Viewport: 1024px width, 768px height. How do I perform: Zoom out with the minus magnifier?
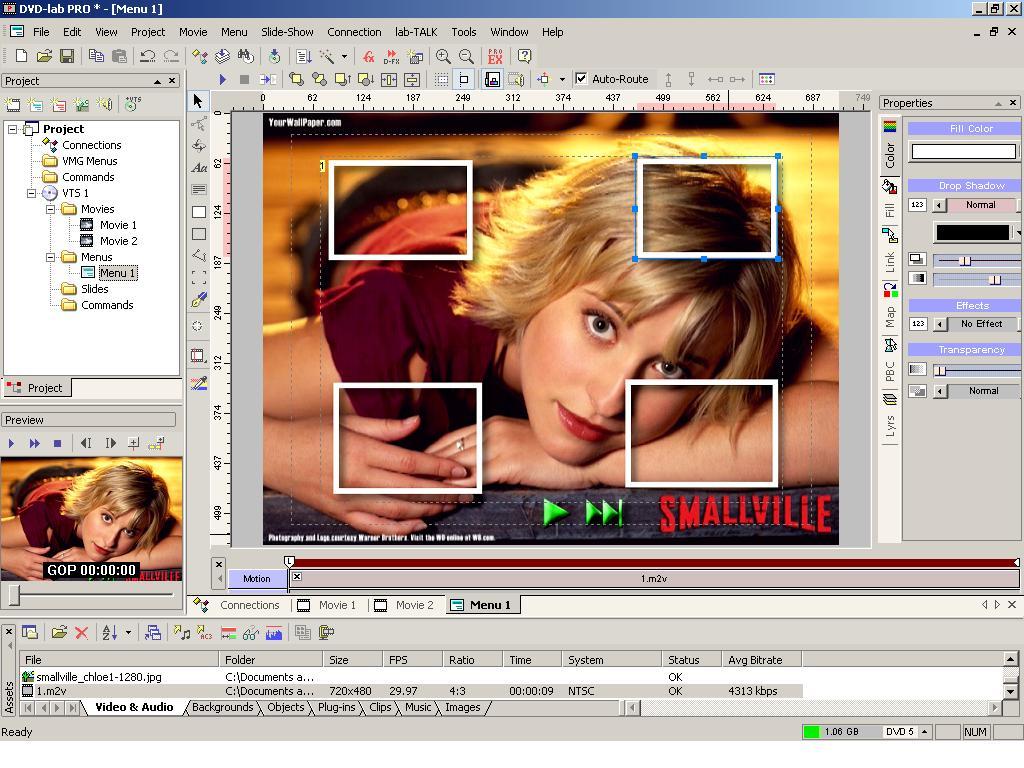(x=466, y=56)
